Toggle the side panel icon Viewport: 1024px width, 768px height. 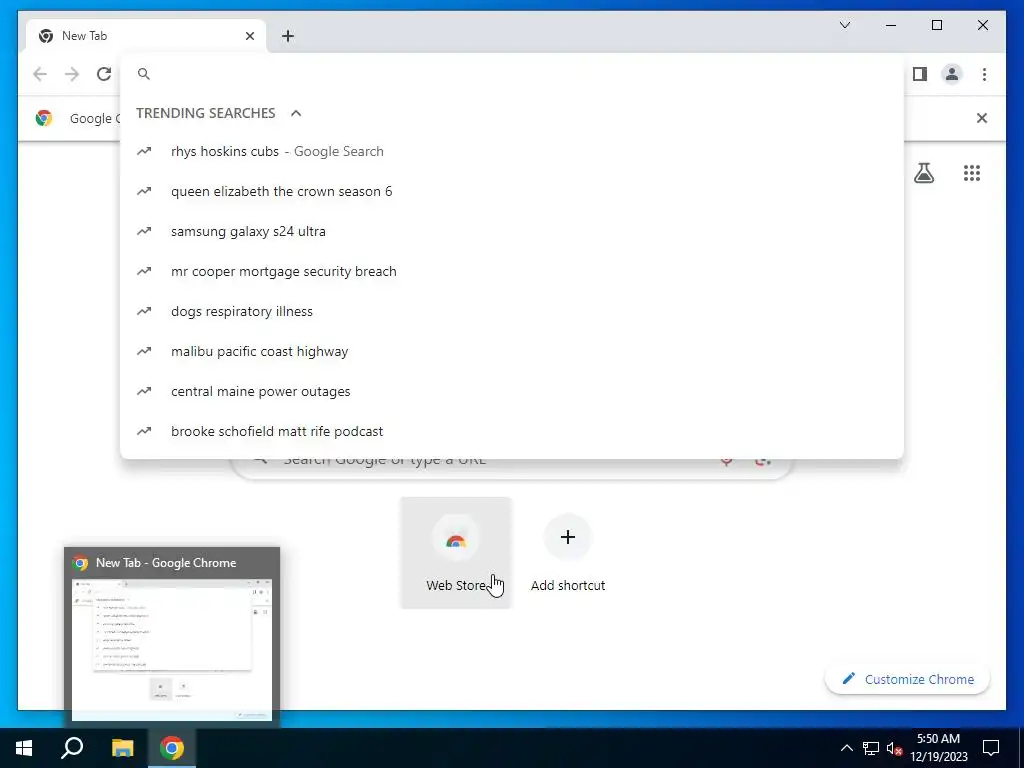pos(920,74)
